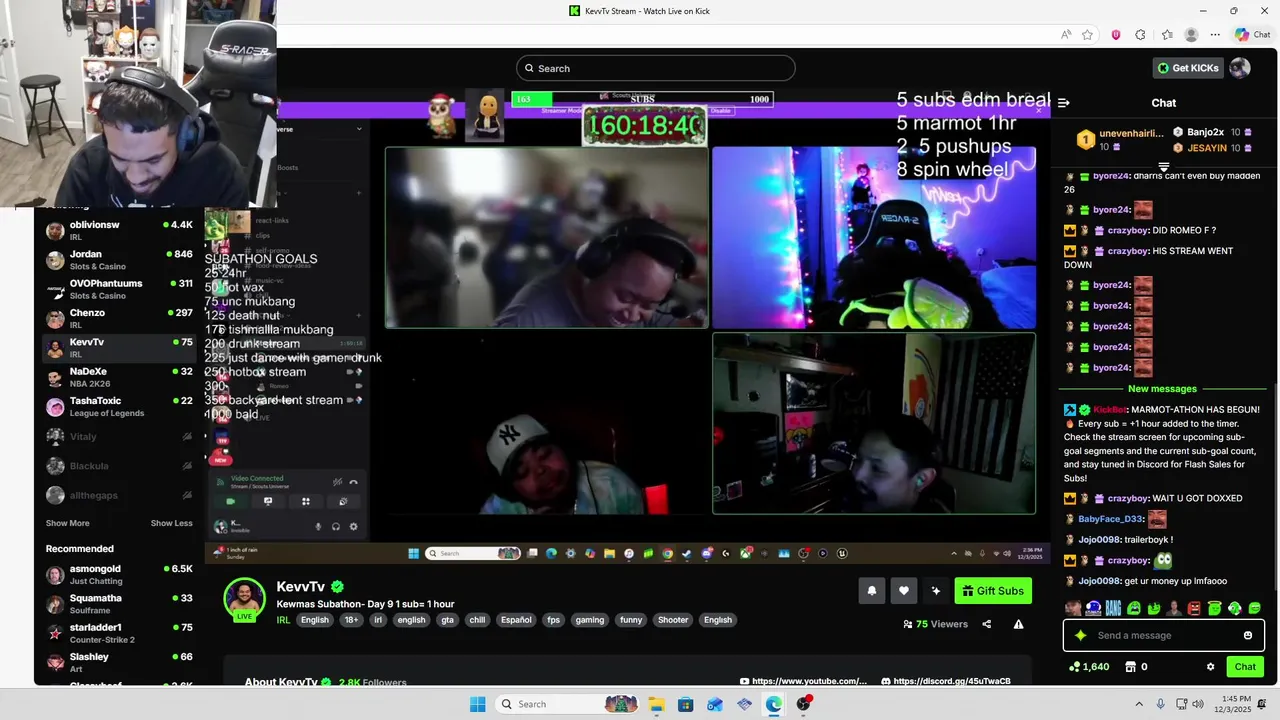
Task: Open Squamatha Soulframe recommended channel
Action: click(x=120, y=603)
